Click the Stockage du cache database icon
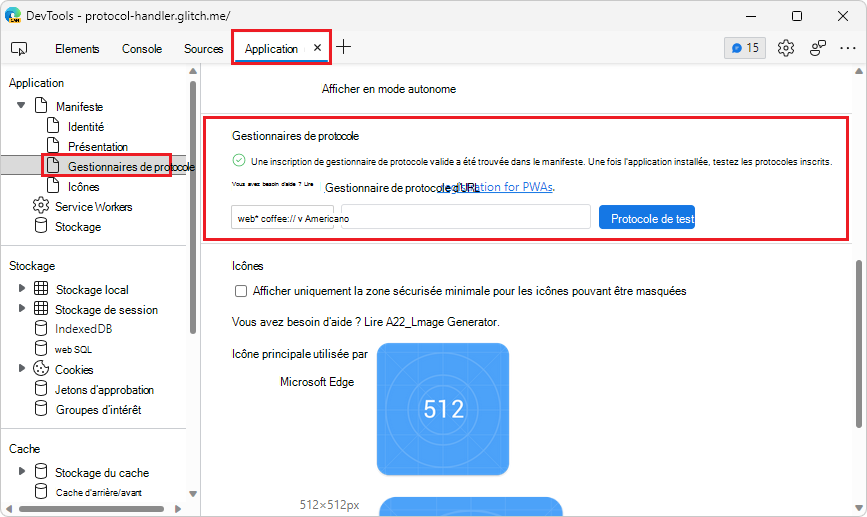 click(x=41, y=471)
